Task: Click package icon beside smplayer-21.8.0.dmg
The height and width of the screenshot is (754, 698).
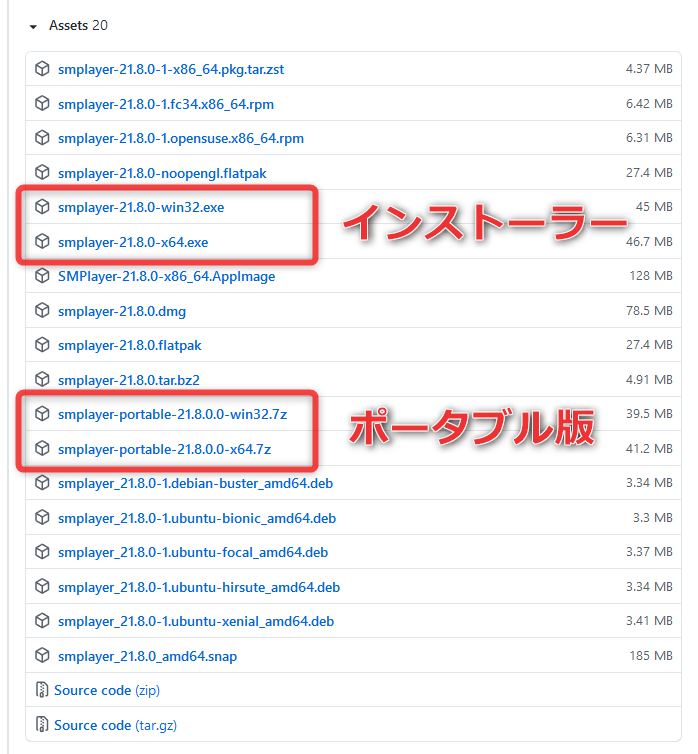Action: pos(42,311)
